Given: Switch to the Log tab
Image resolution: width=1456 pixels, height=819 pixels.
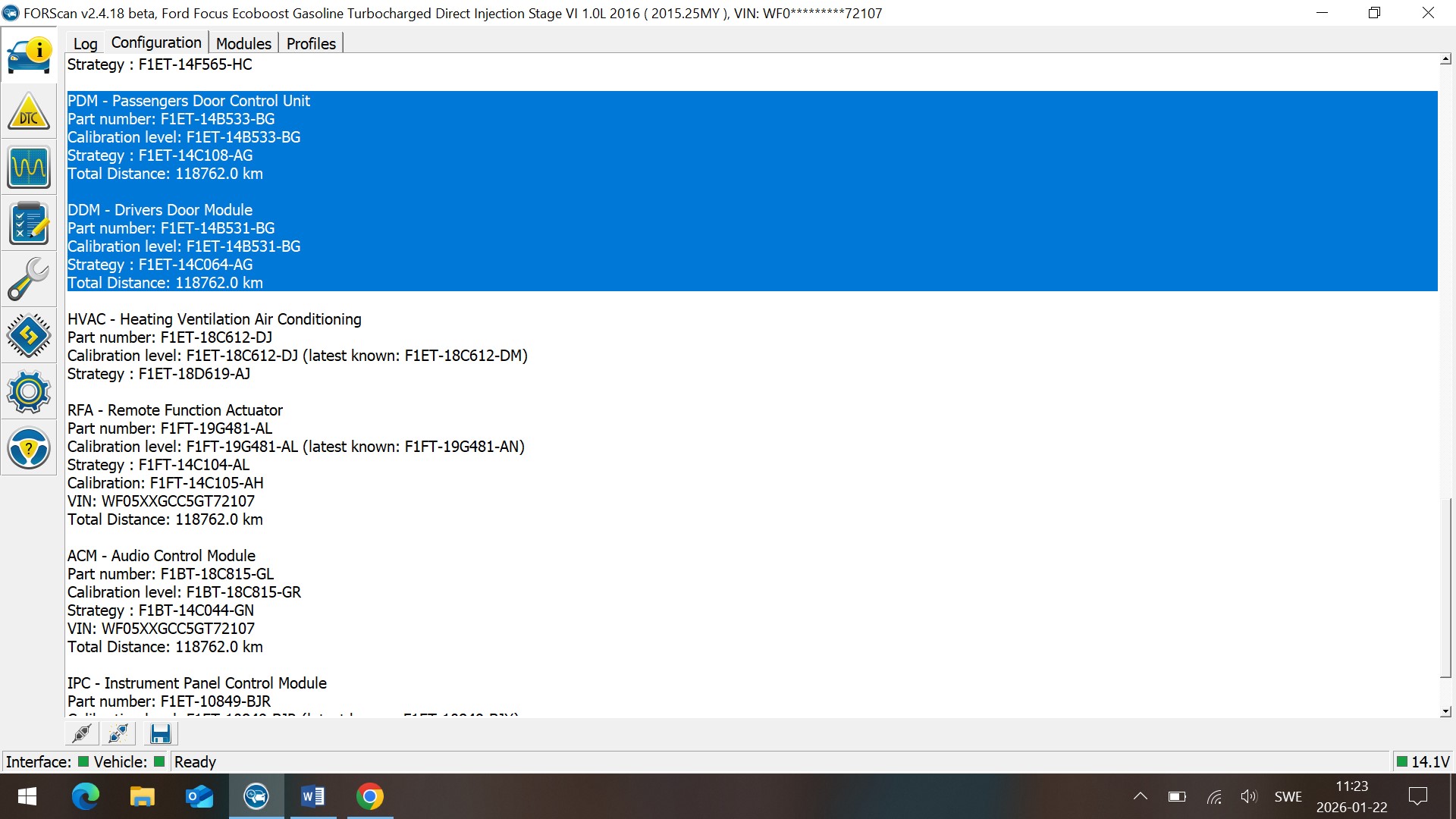Looking at the screenshot, I should coord(85,43).
